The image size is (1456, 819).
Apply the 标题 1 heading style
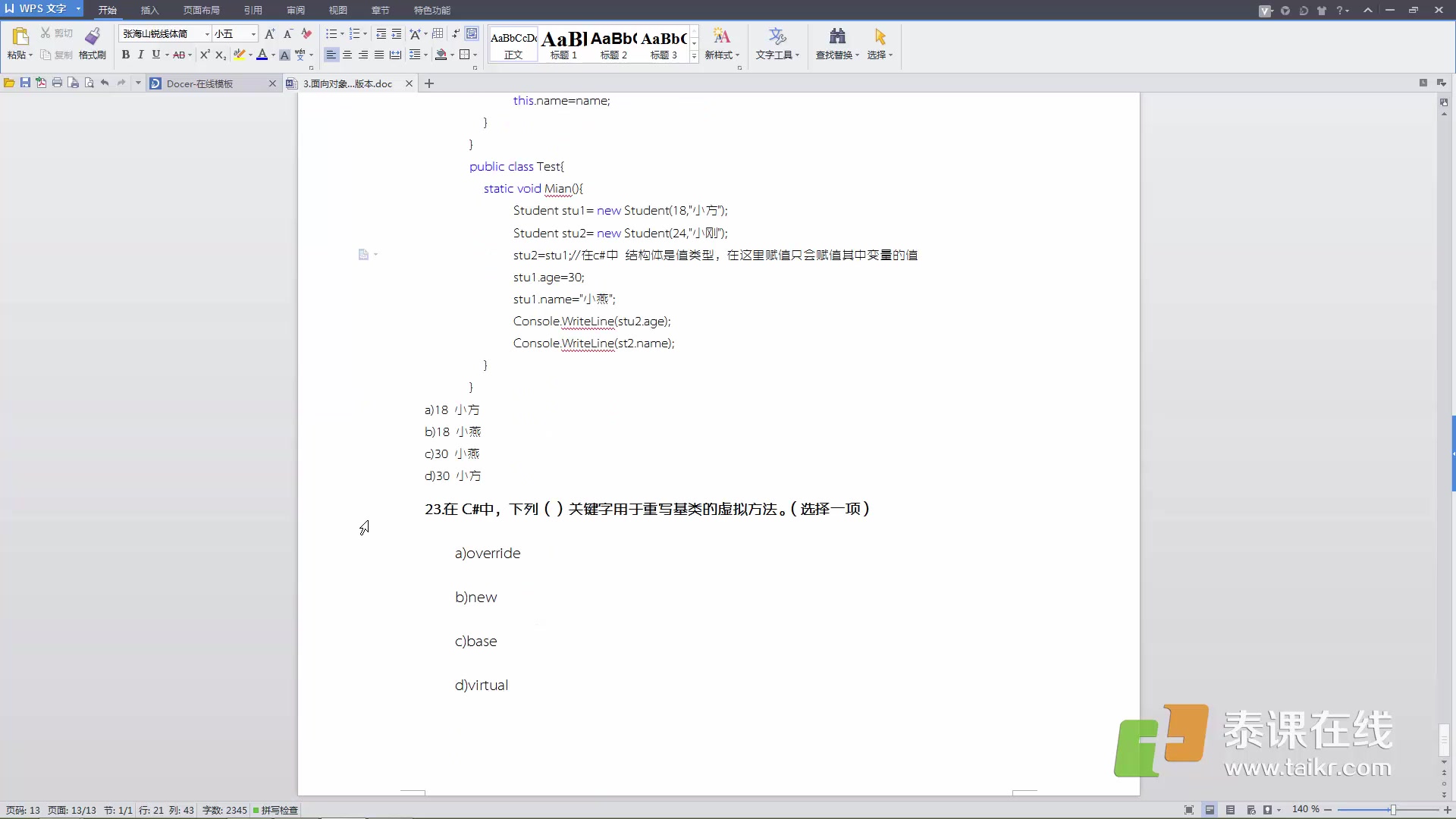coord(563,45)
